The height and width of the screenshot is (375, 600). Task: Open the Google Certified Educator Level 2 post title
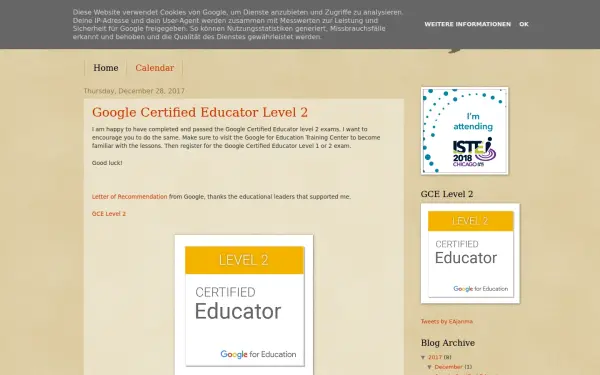(x=200, y=112)
